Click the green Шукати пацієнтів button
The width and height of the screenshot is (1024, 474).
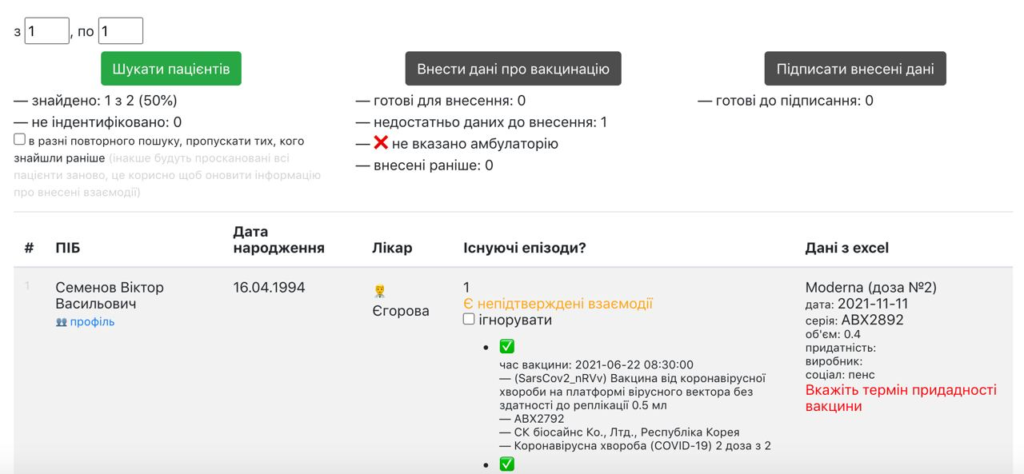pos(171,69)
